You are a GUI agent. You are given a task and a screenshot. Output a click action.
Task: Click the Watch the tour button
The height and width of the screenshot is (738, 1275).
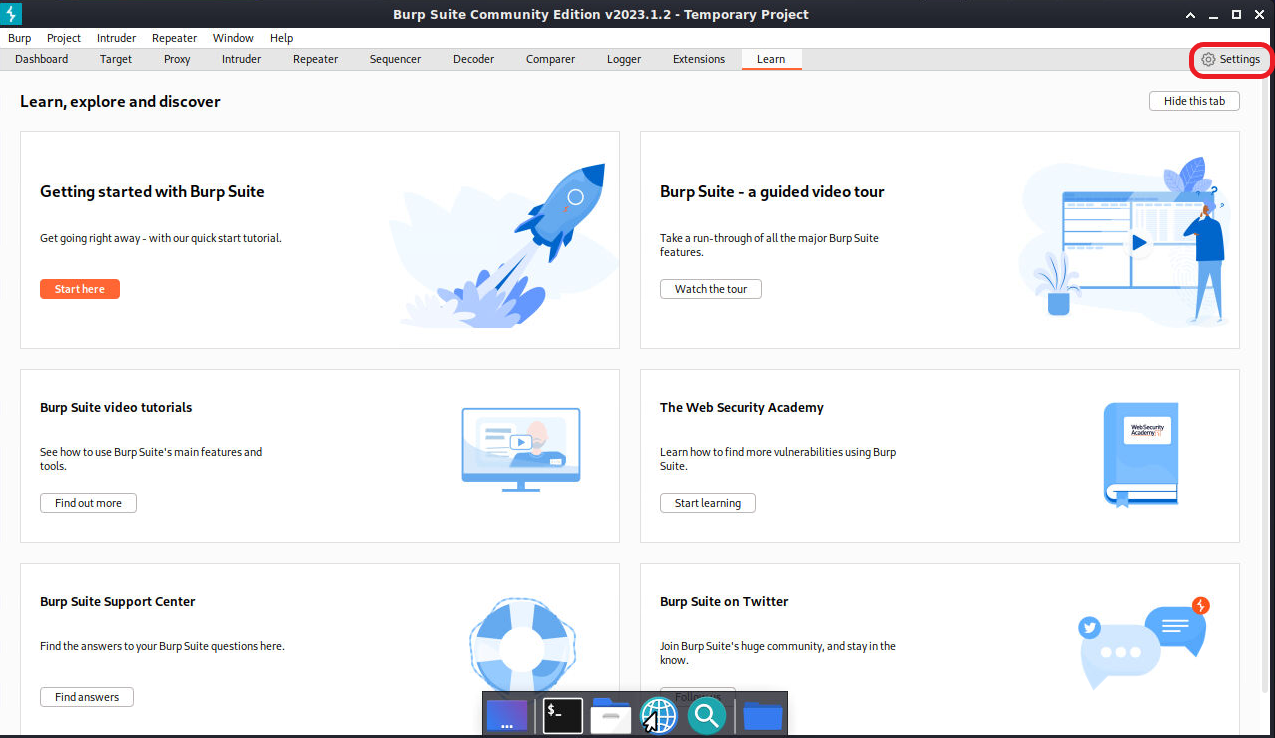coord(711,289)
